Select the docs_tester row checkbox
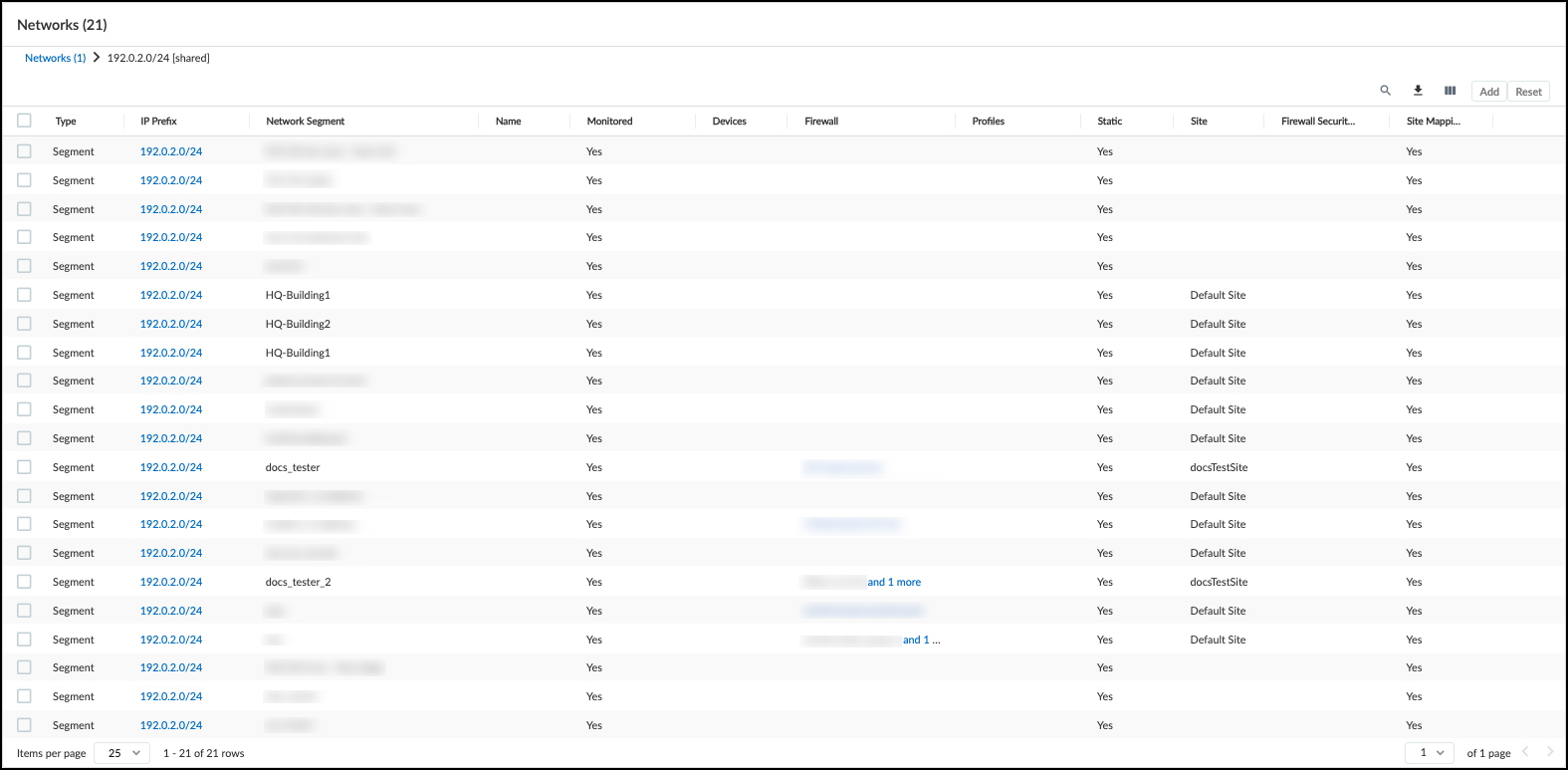1568x770 pixels. point(24,467)
